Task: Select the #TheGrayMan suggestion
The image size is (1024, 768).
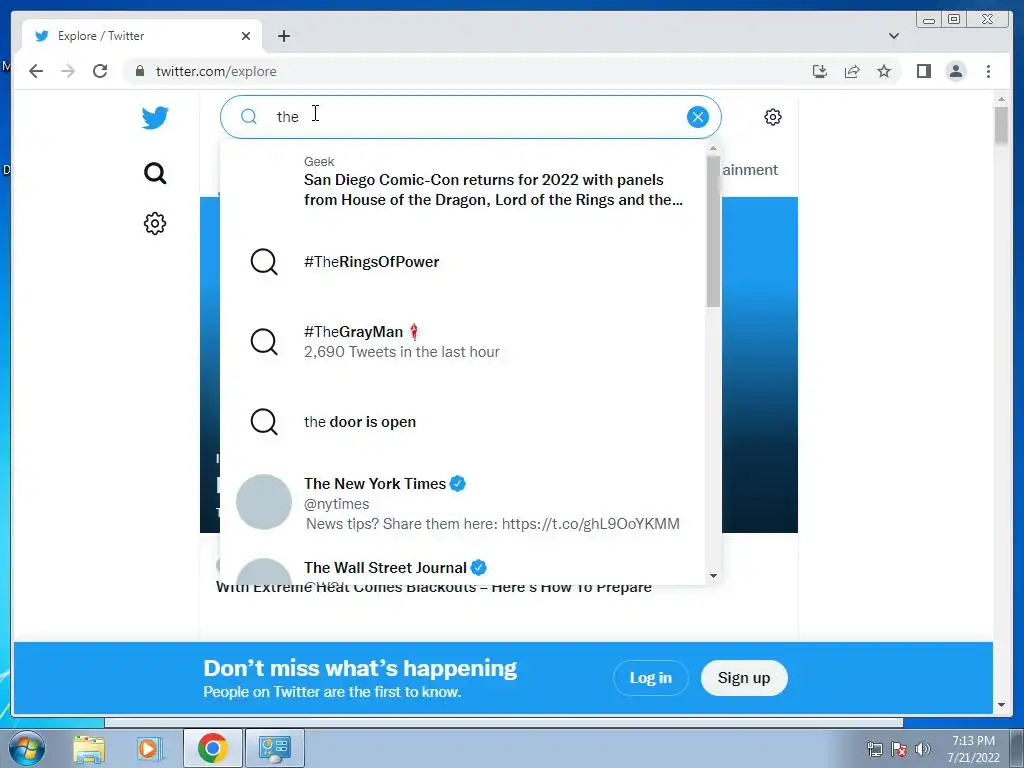Action: pos(463,342)
